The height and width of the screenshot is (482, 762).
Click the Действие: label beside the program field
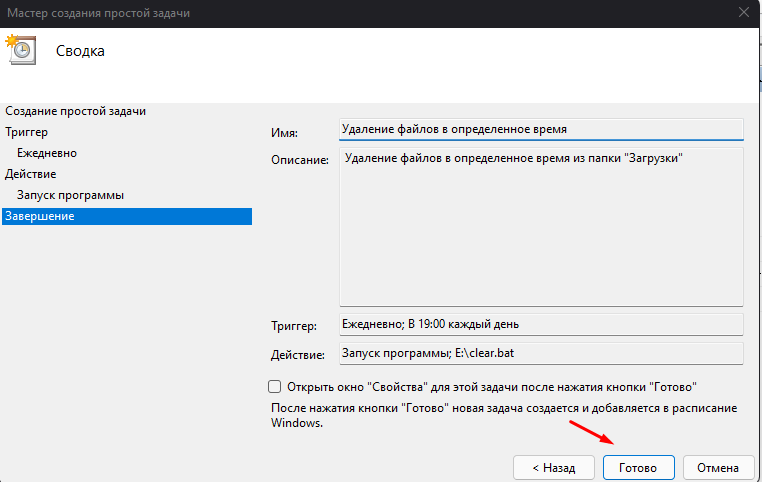298,355
